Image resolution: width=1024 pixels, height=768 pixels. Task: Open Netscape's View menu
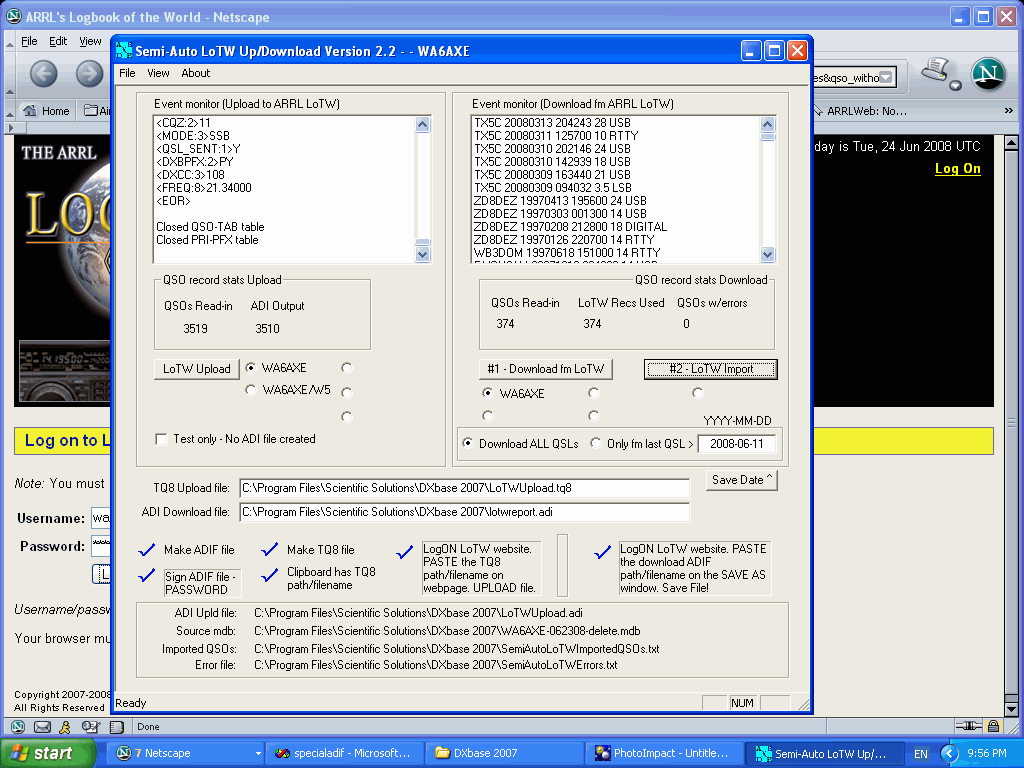[90, 41]
